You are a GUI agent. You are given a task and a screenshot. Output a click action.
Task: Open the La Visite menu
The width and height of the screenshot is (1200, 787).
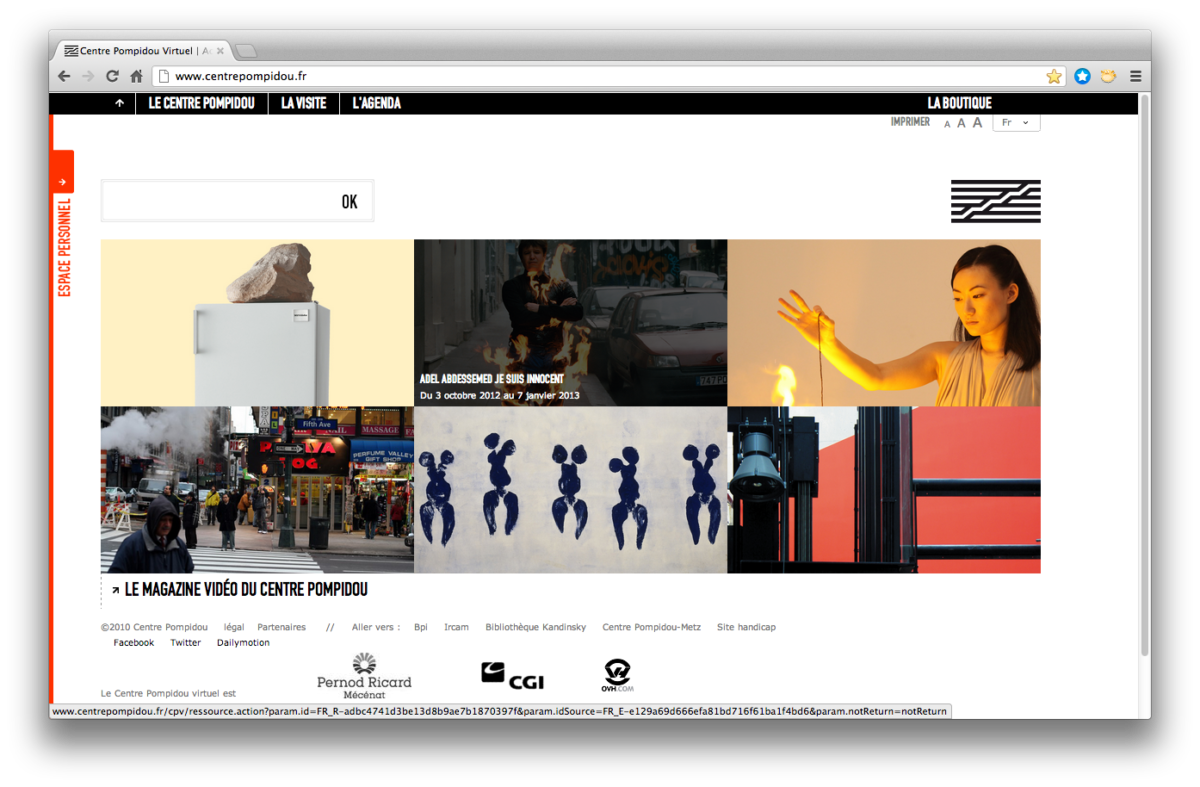pyautogui.click(x=303, y=103)
